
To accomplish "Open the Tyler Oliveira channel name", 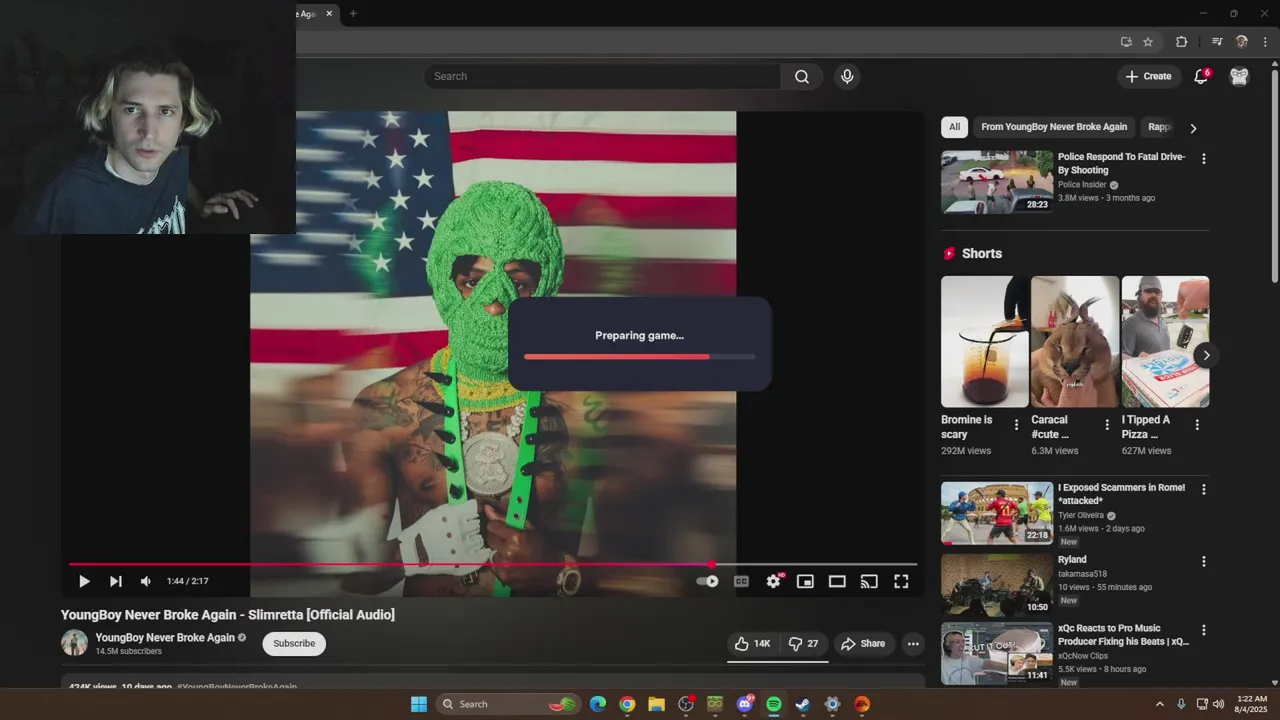I will (x=1081, y=516).
